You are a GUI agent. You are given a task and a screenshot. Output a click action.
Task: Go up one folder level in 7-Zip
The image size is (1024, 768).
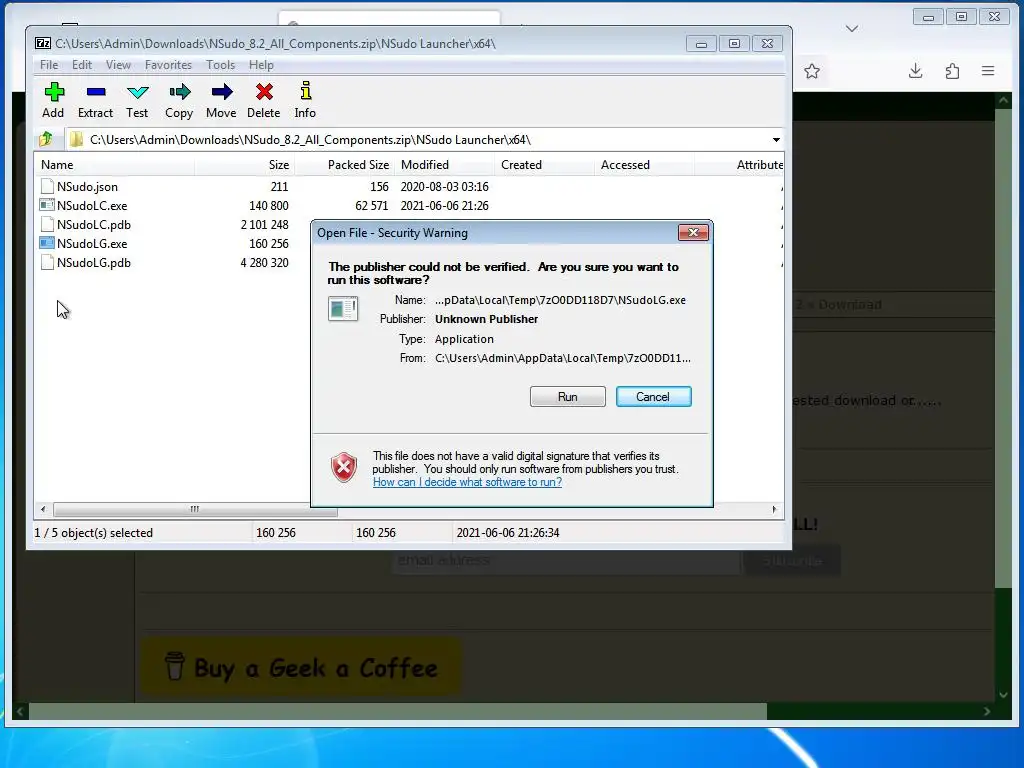[46, 139]
